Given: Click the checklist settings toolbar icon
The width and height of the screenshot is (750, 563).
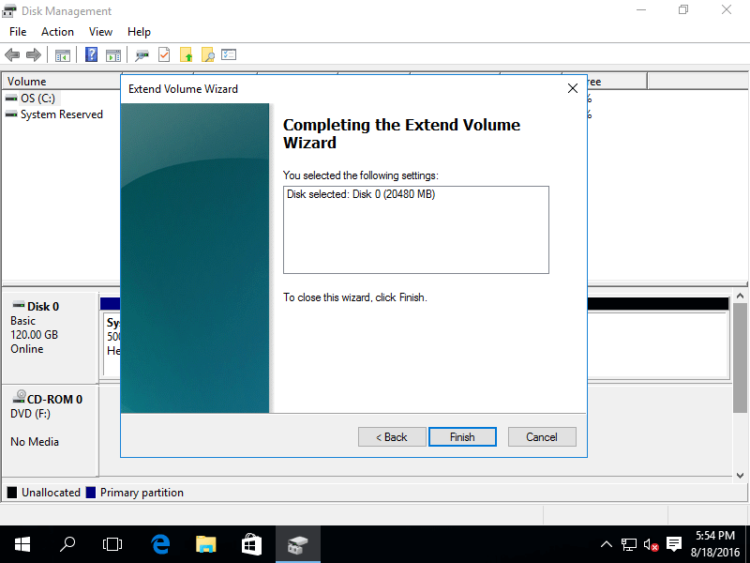Looking at the screenshot, I should point(229,55).
